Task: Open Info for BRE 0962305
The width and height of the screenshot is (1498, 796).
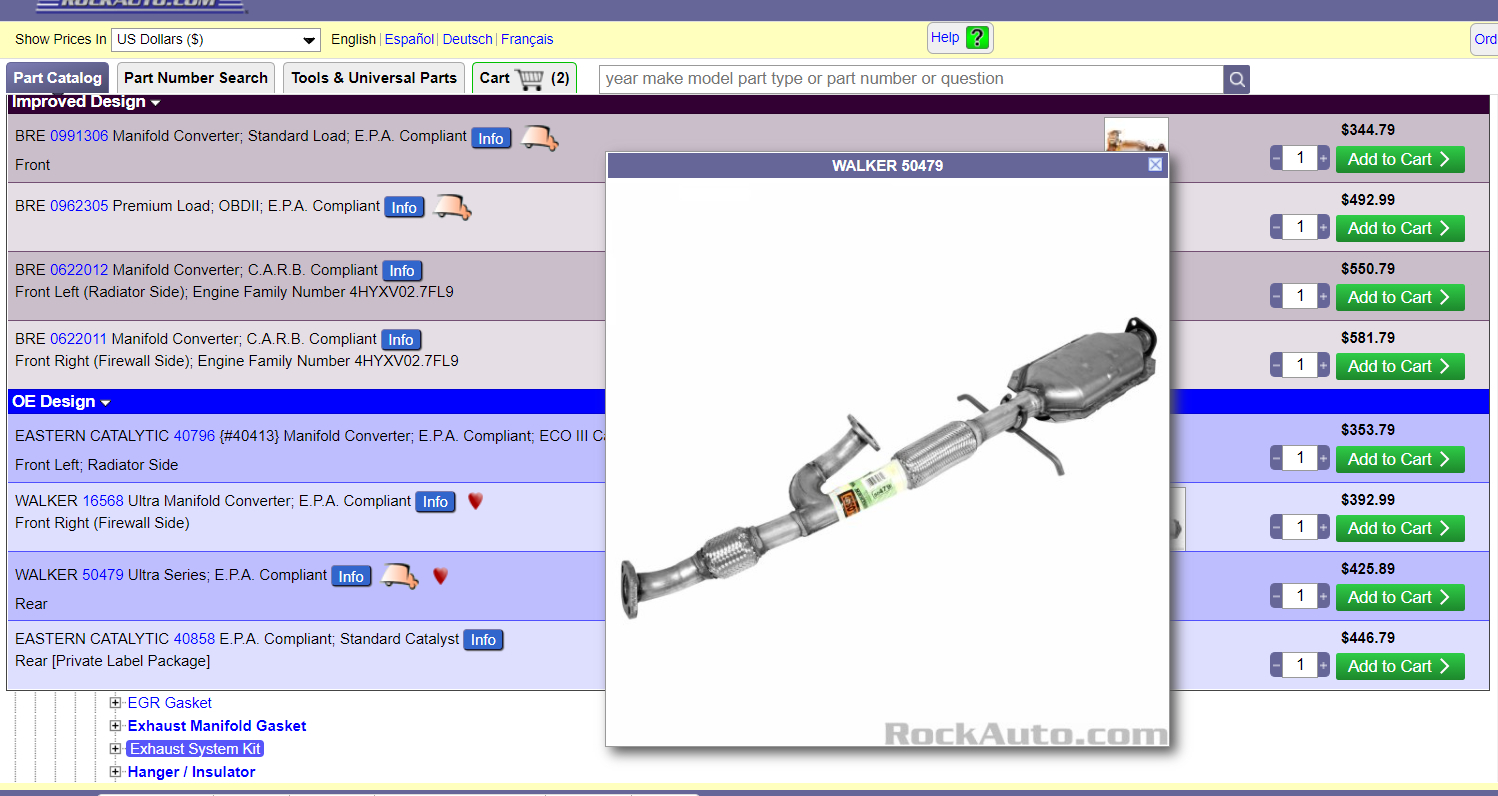Action: coord(404,207)
